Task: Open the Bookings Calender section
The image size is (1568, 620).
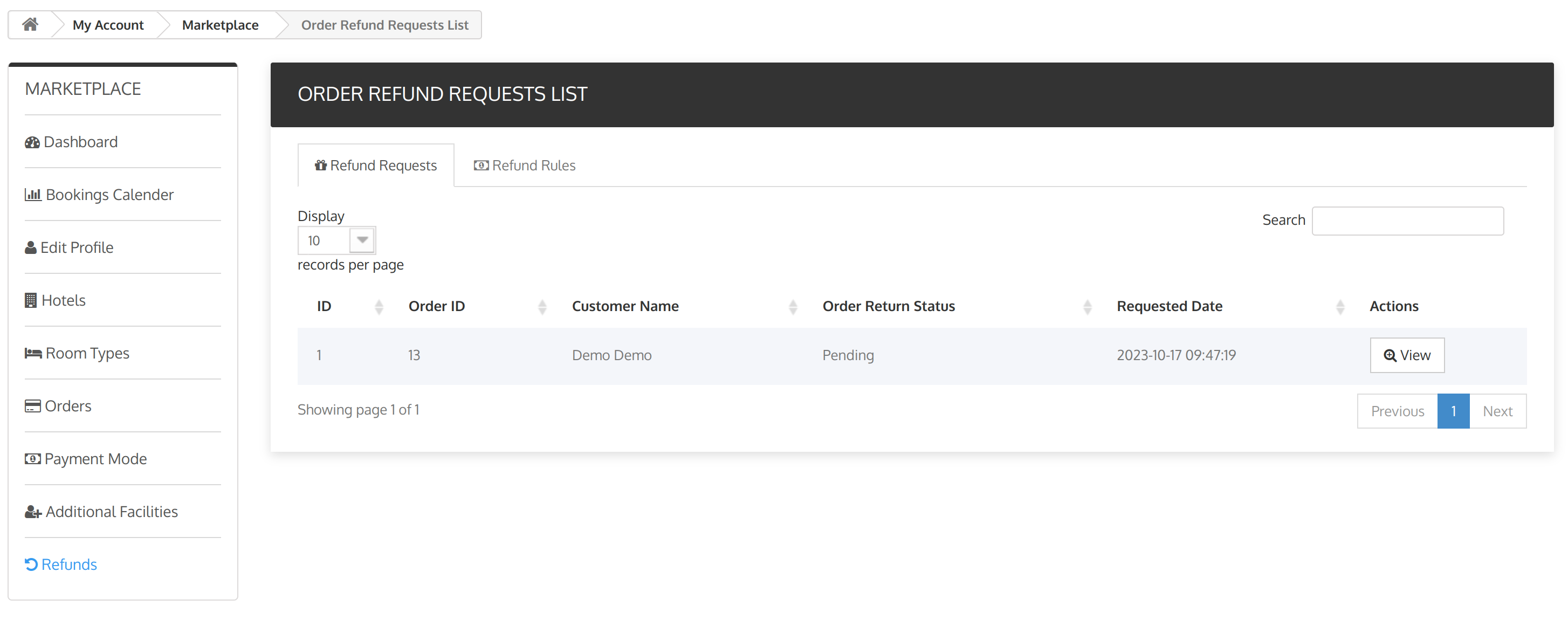Action: tap(110, 193)
